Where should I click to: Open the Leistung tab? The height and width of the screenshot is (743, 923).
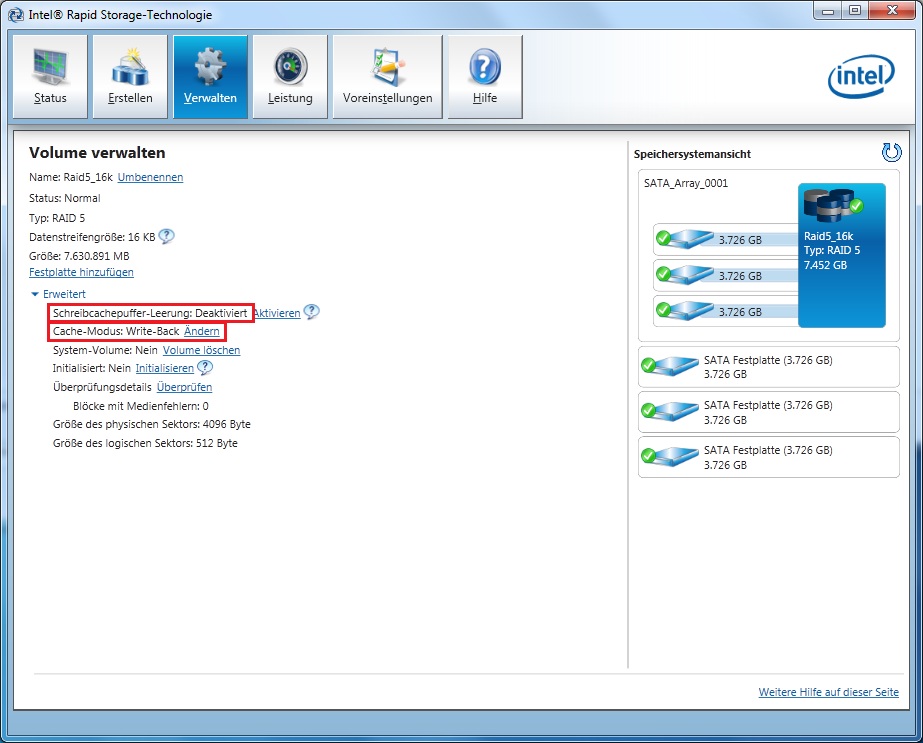290,77
